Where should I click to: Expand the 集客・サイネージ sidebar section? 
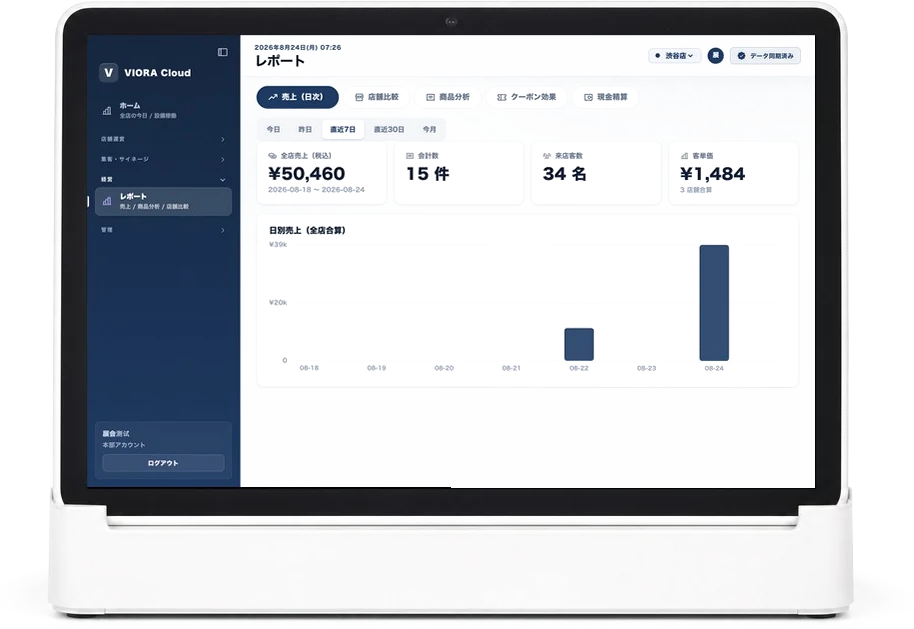point(163,159)
